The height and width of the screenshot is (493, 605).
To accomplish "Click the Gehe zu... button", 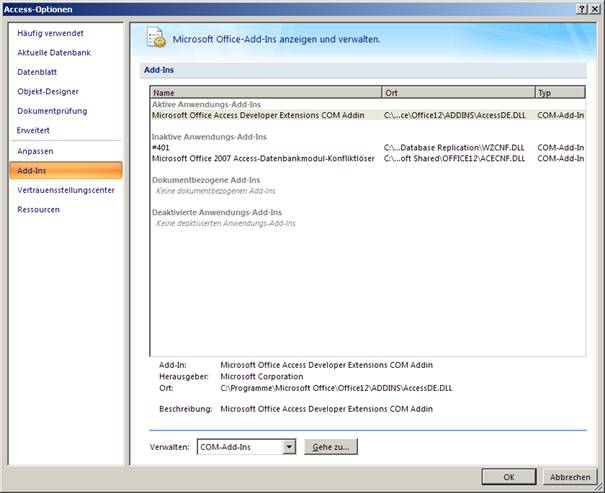I will click(x=331, y=447).
